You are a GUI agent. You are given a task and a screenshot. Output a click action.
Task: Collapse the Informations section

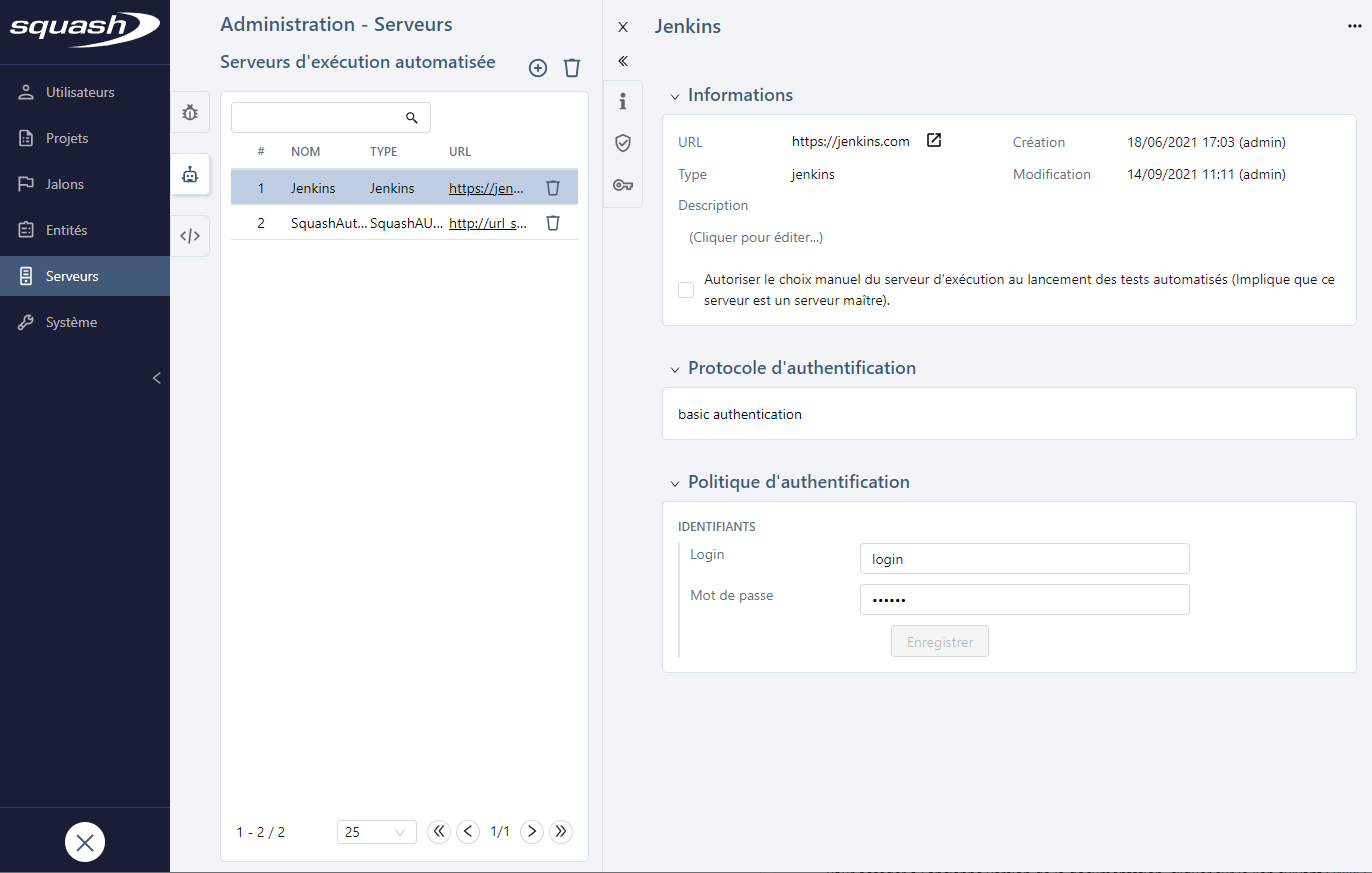point(675,94)
